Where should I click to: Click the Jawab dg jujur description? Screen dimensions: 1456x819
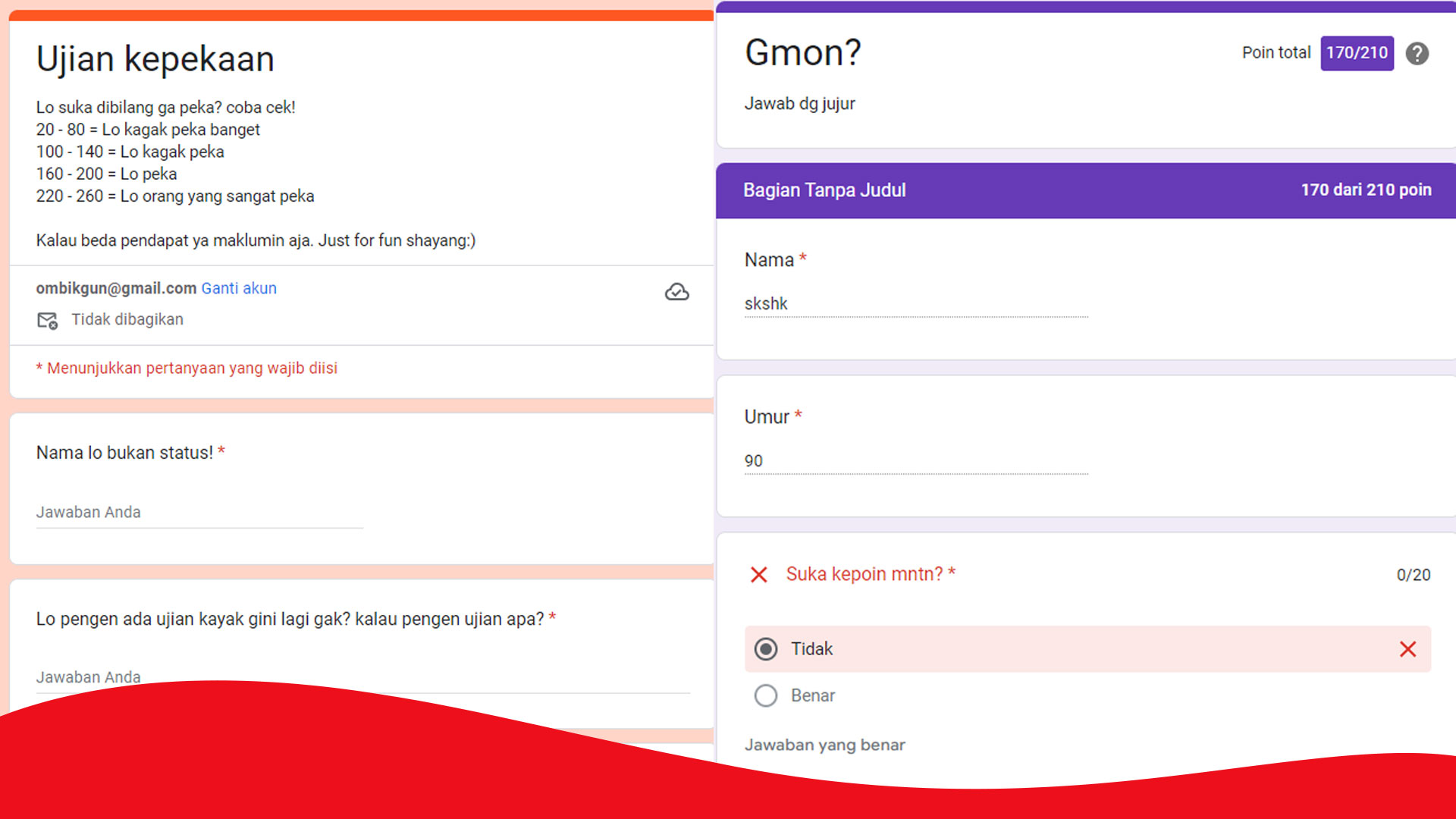coord(799,104)
